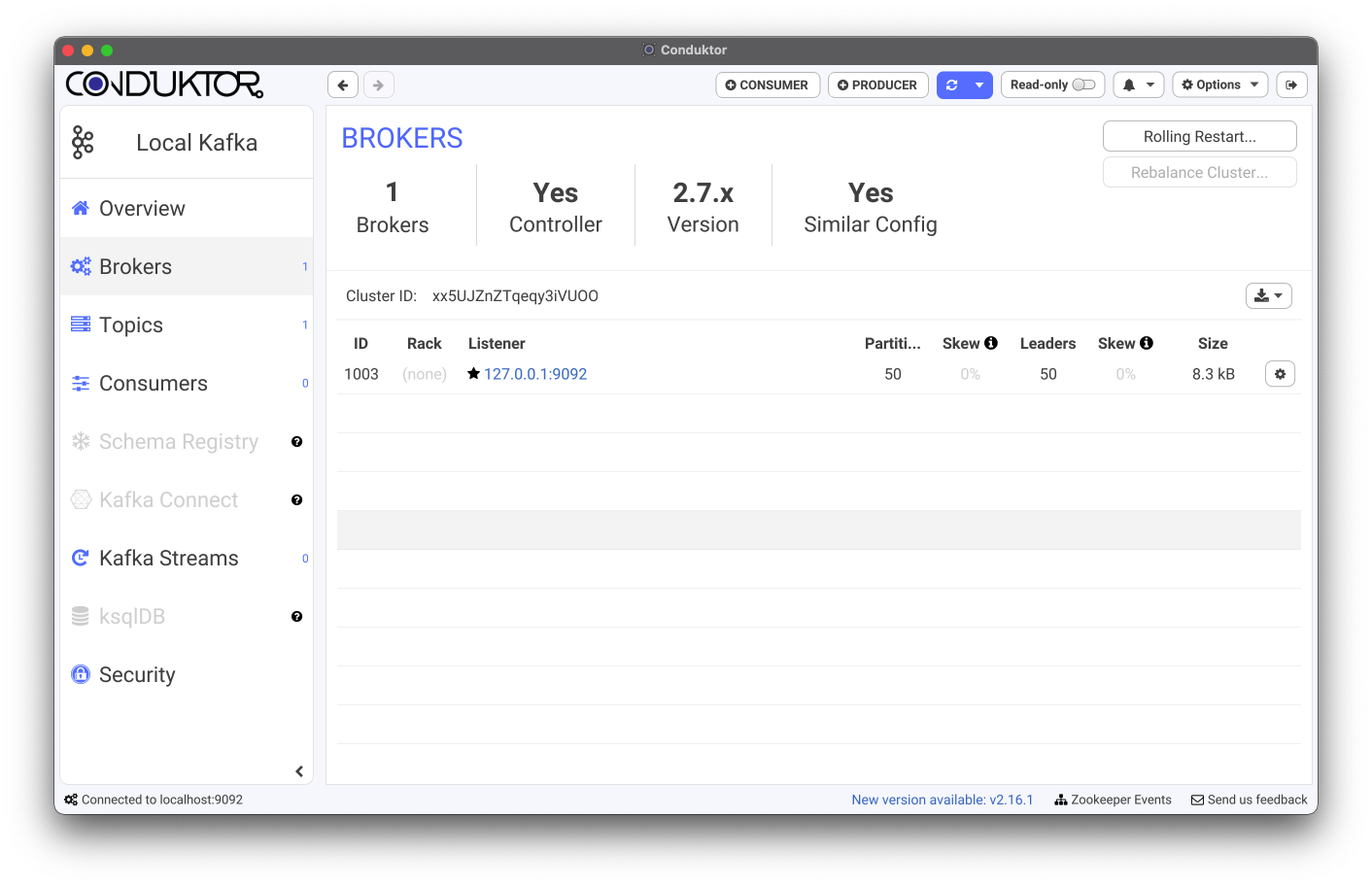Click the Consumers sliders icon in sidebar
1372x886 pixels.
pos(81,384)
